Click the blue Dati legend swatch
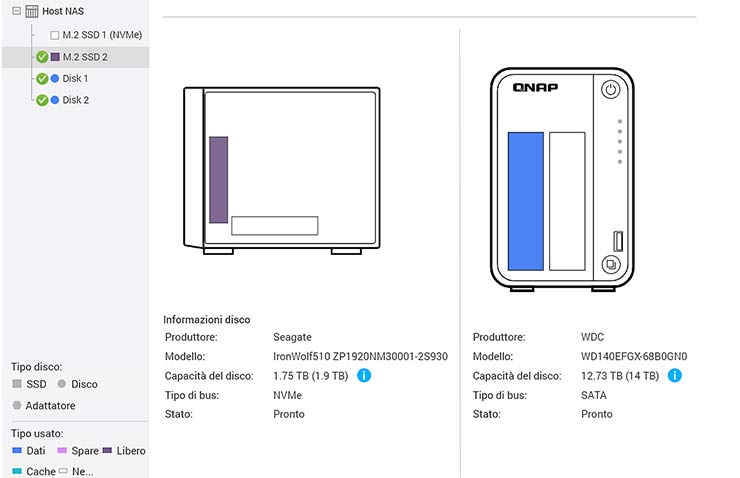 click(x=17, y=451)
